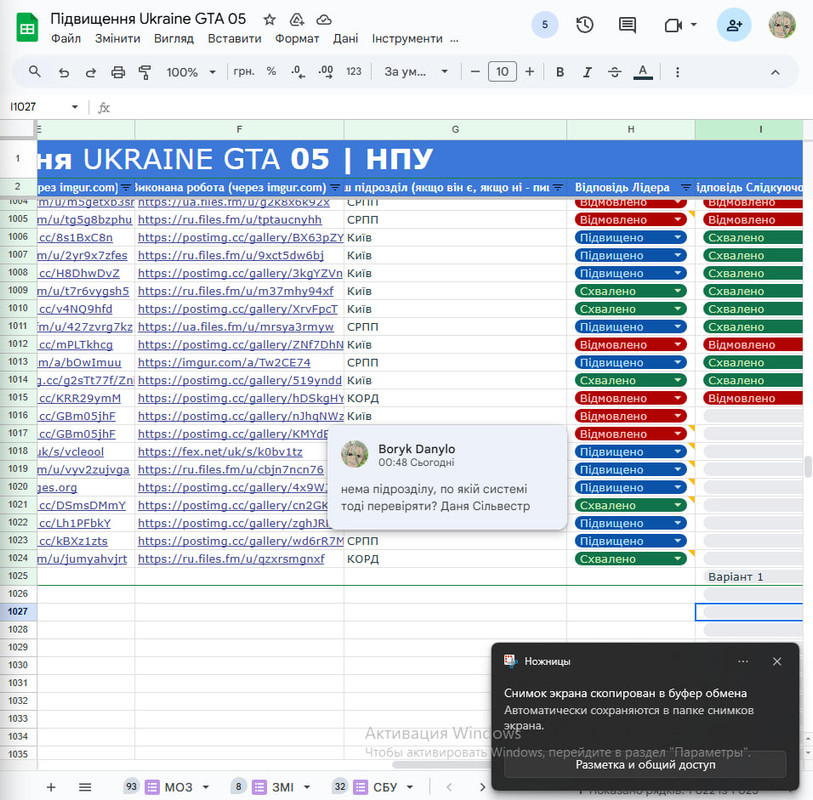Open link https://imgur.com/a/Tw2CE74
Image resolution: width=813 pixels, height=800 pixels.
point(224,362)
